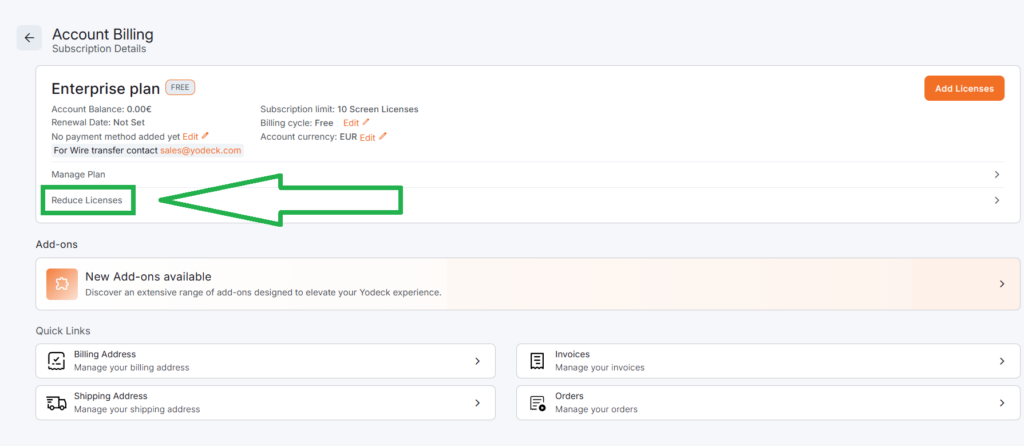Click the Billing Address icon
The width and height of the screenshot is (1024, 446).
(57, 361)
